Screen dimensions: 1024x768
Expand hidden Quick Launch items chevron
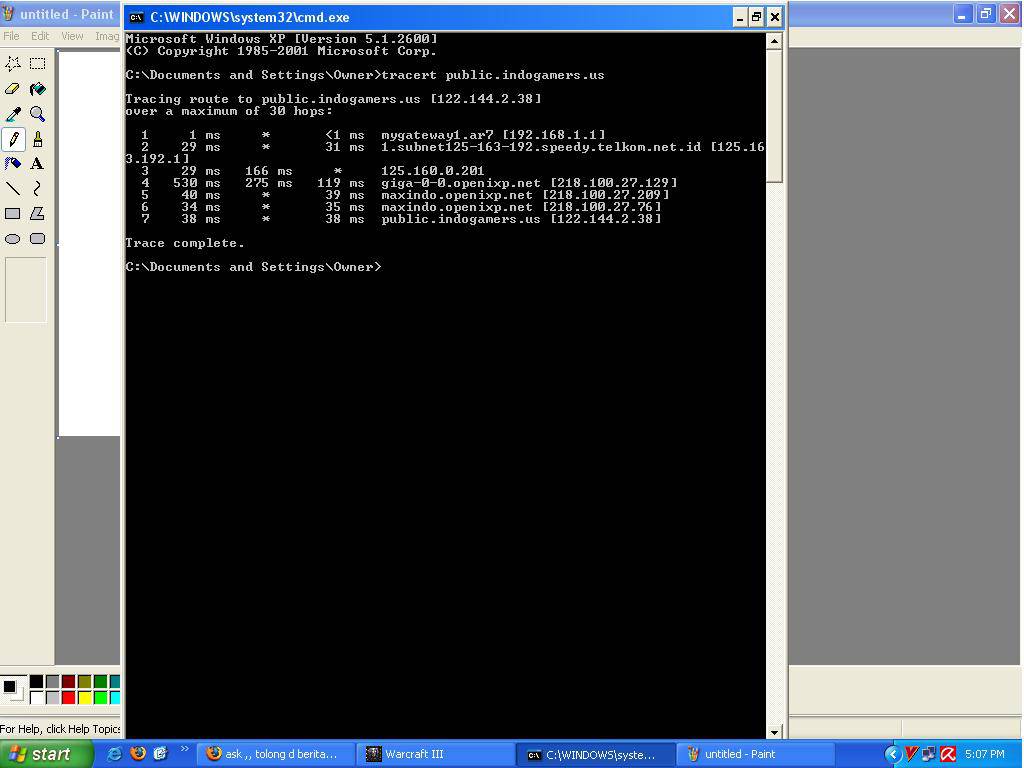pos(184,748)
